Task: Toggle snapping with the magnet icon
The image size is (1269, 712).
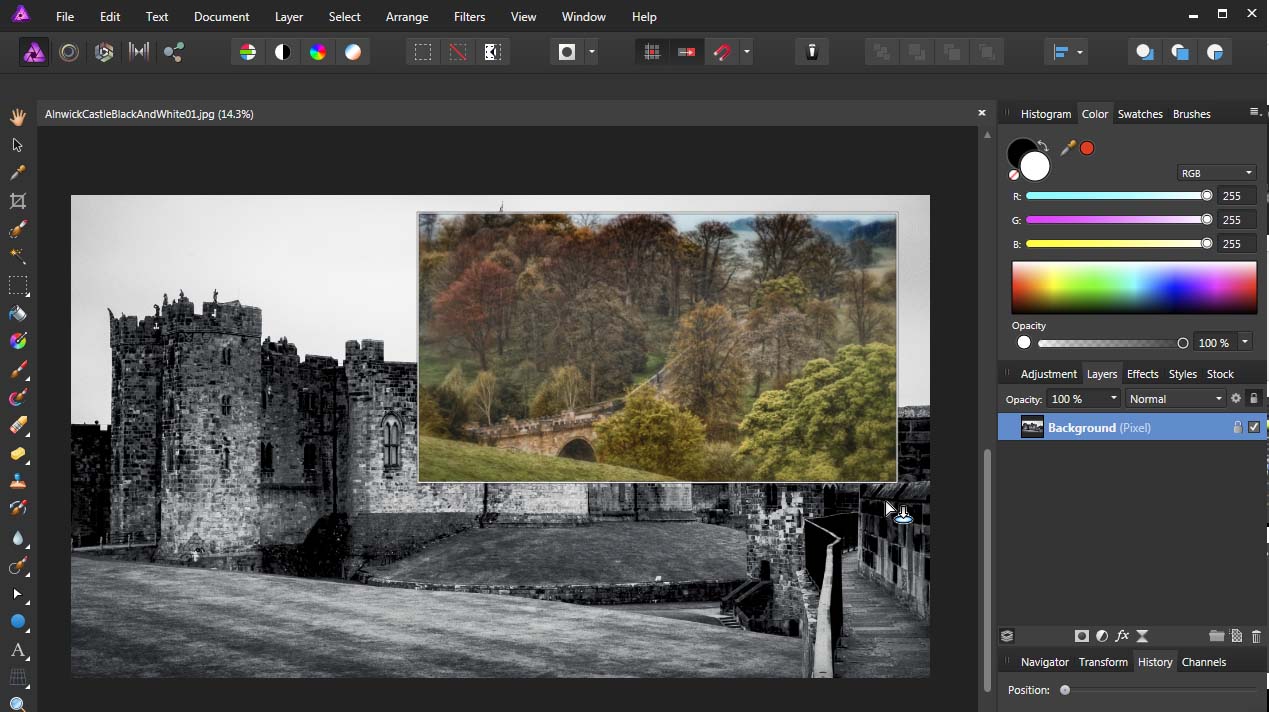Action: 721,52
